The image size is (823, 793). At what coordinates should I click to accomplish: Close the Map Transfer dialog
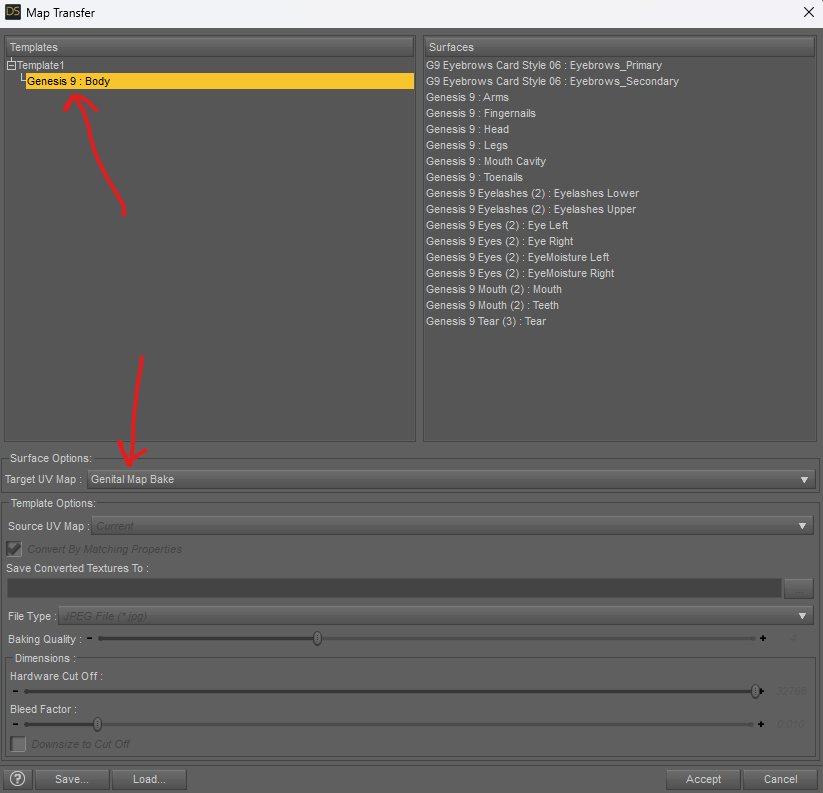point(809,12)
